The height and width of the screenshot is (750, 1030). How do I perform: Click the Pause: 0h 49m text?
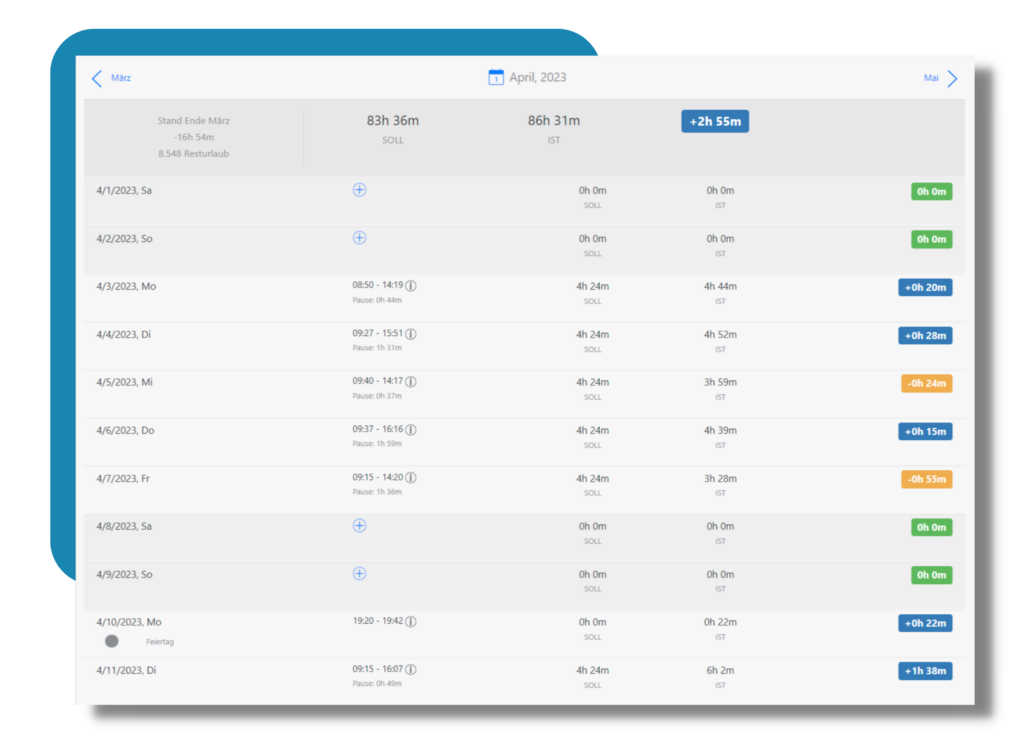[x=377, y=684]
